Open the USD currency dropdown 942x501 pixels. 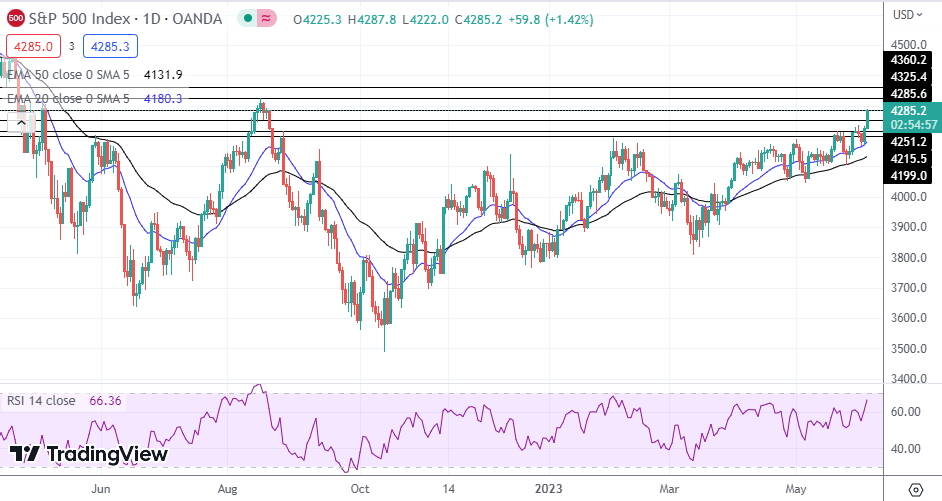(907, 14)
